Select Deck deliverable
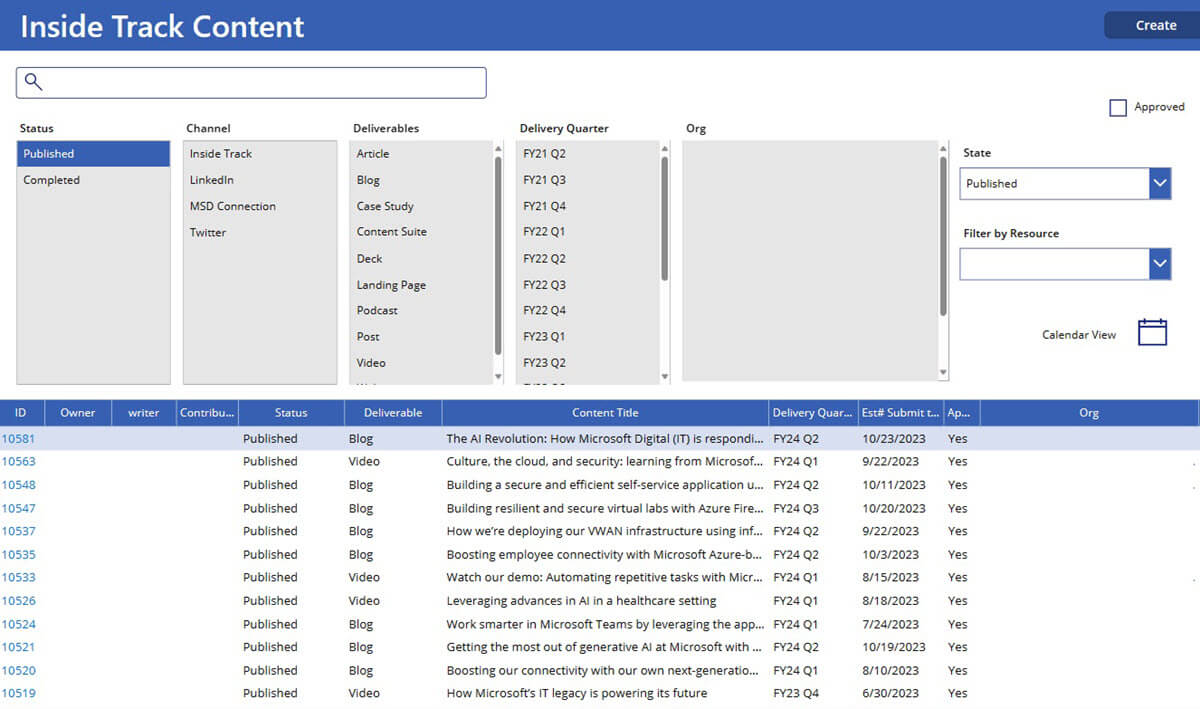The height and width of the screenshot is (709, 1200). tap(422, 258)
